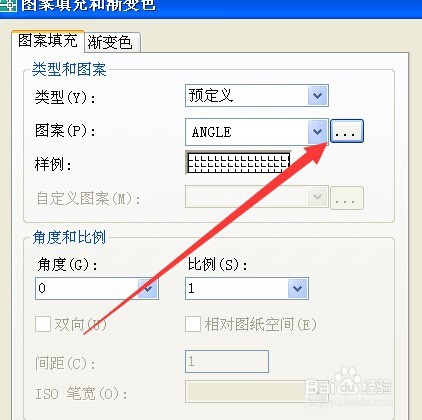Expand the 类型 dropdown arrow
Screen dimensions: 422x420
317,96
